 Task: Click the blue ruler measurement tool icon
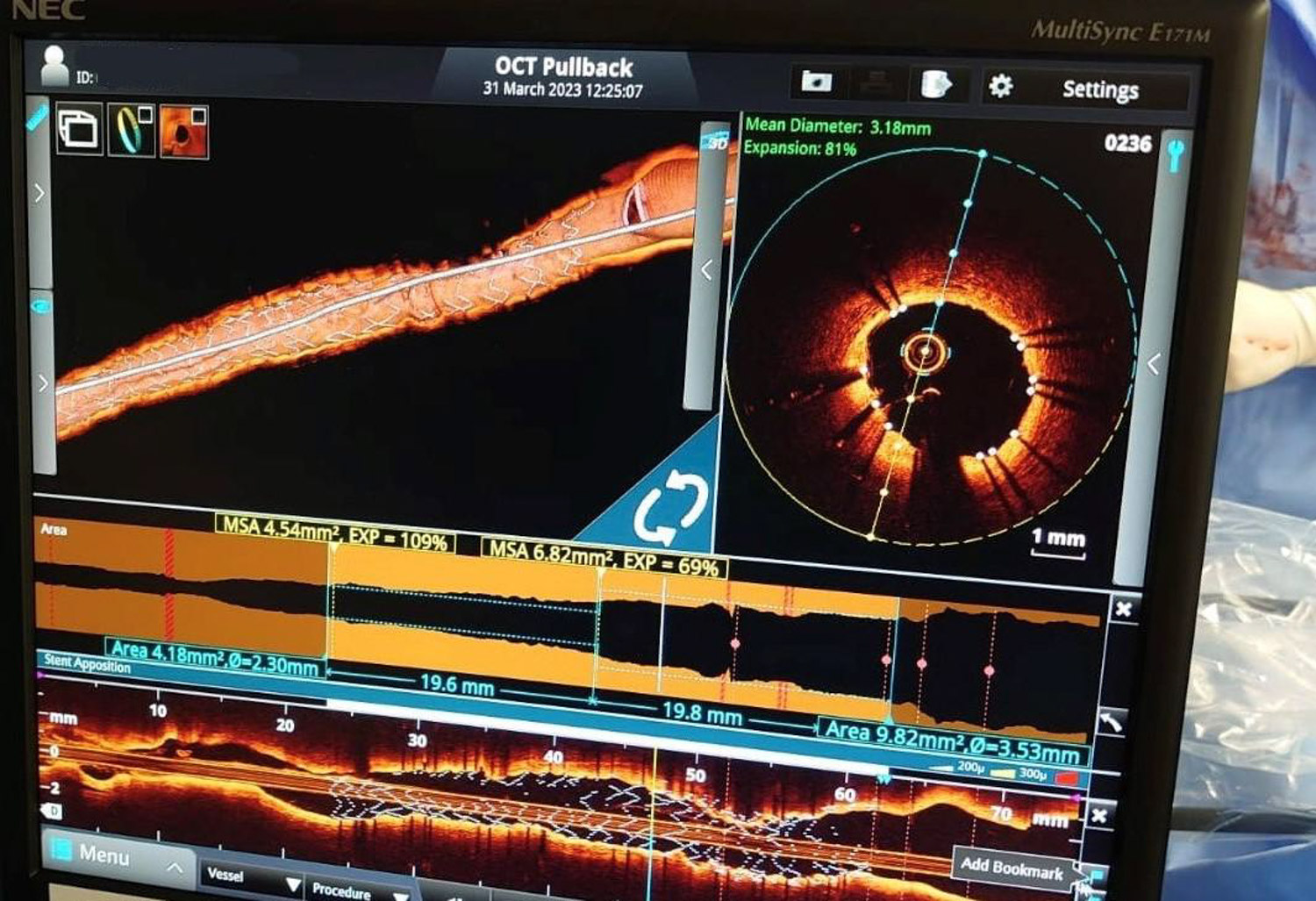[38, 117]
